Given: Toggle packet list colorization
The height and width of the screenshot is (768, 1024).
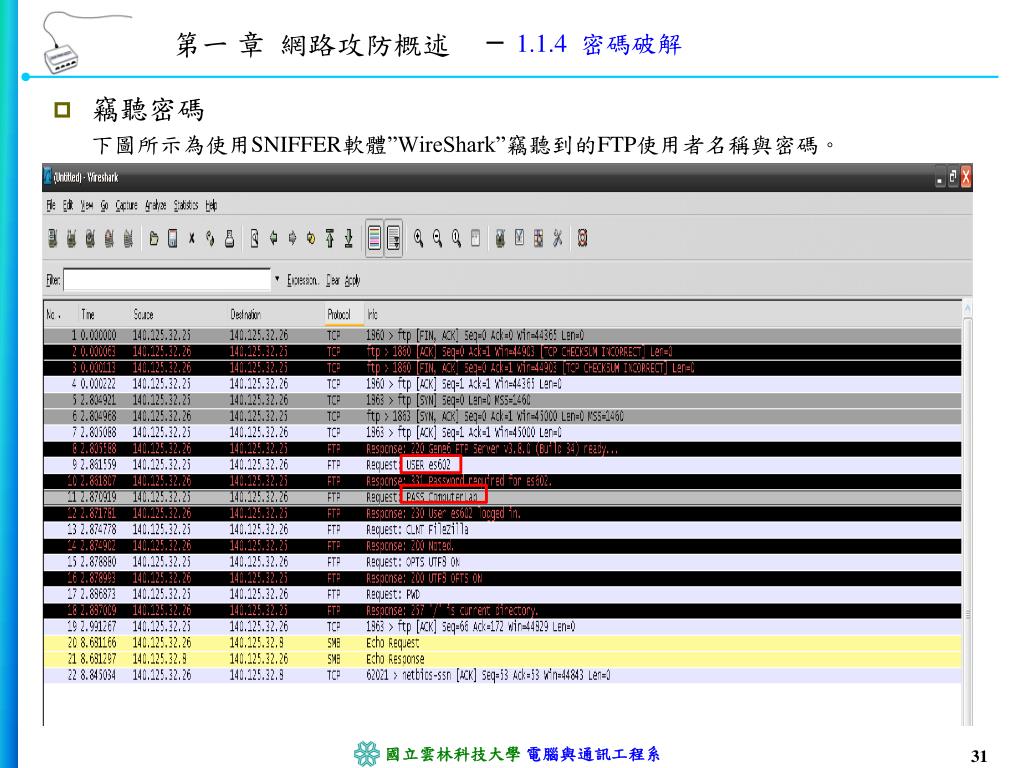Looking at the screenshot, I should (374, 239).
